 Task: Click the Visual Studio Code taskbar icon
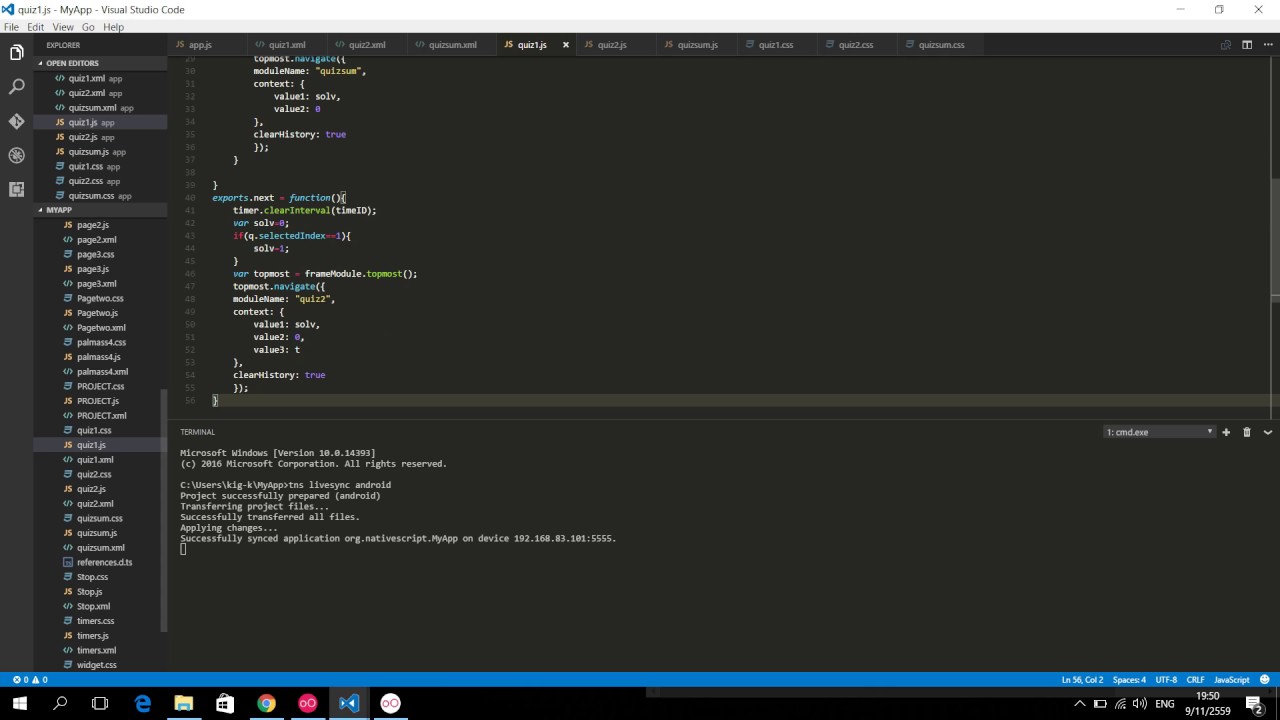point(348,703)
